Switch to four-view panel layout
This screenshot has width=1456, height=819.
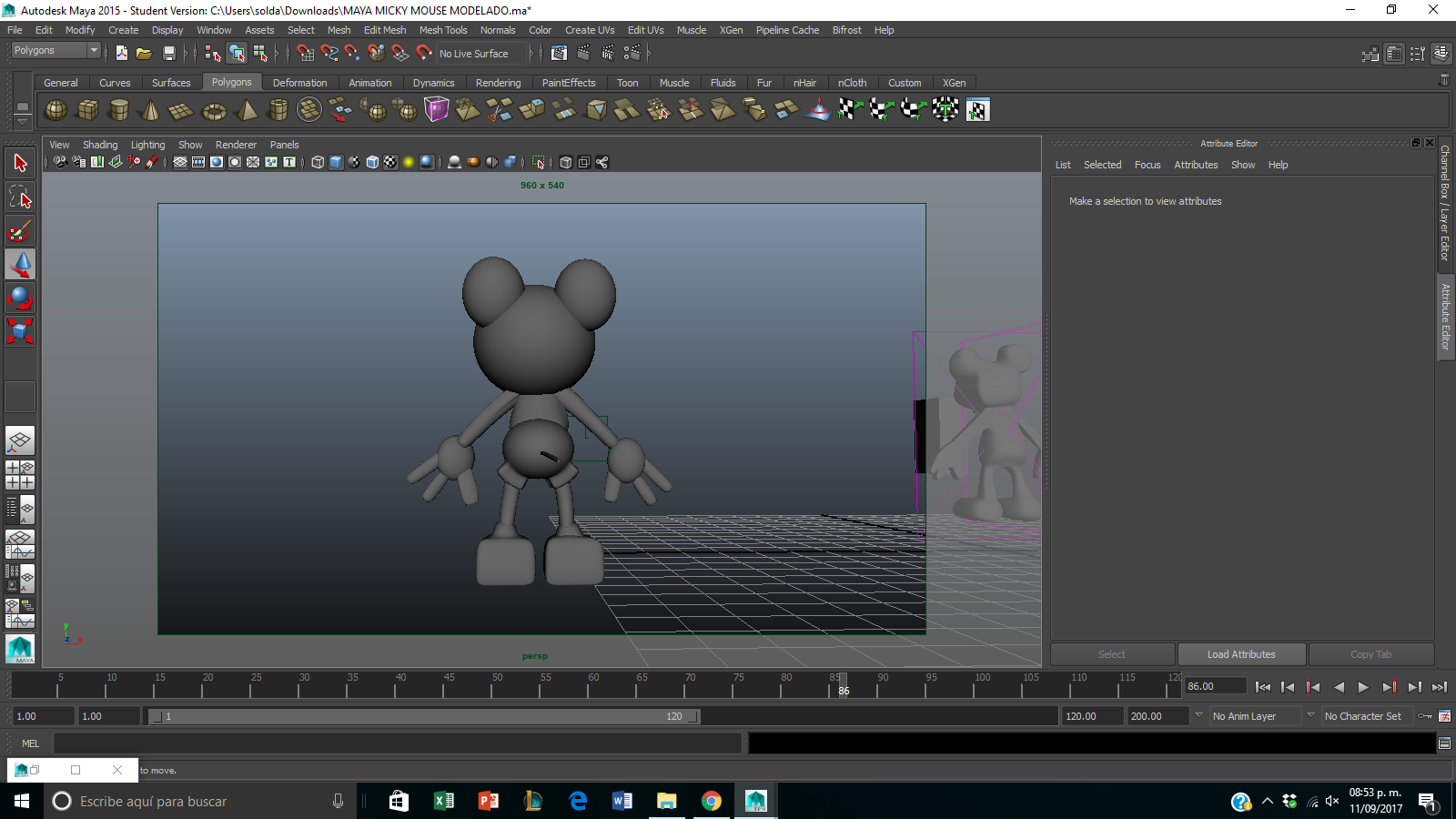point(20,475)
